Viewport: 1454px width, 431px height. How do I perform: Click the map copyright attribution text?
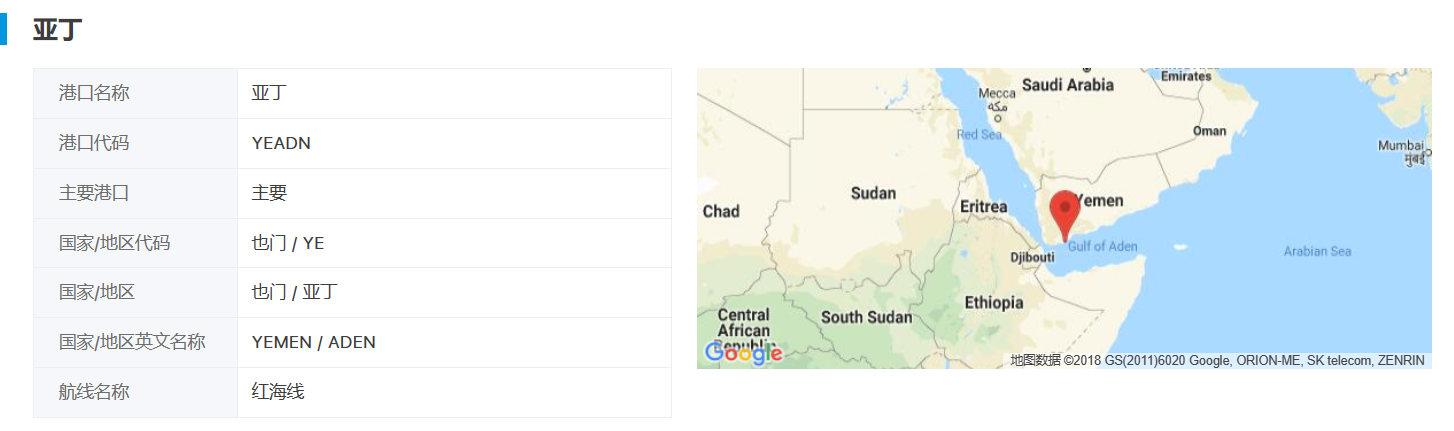click(x=1216, y=360)
